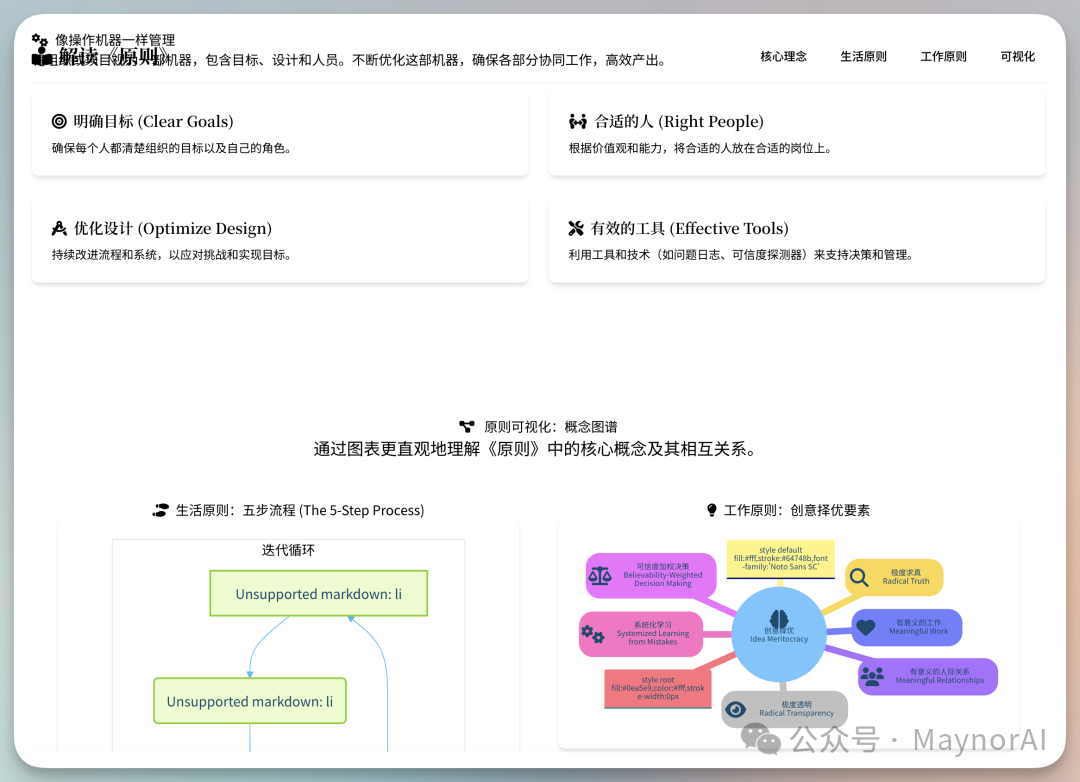Click the eye icon on Radical Transparency node
This screenshot has width=1080, height=782.
[734, 710]
